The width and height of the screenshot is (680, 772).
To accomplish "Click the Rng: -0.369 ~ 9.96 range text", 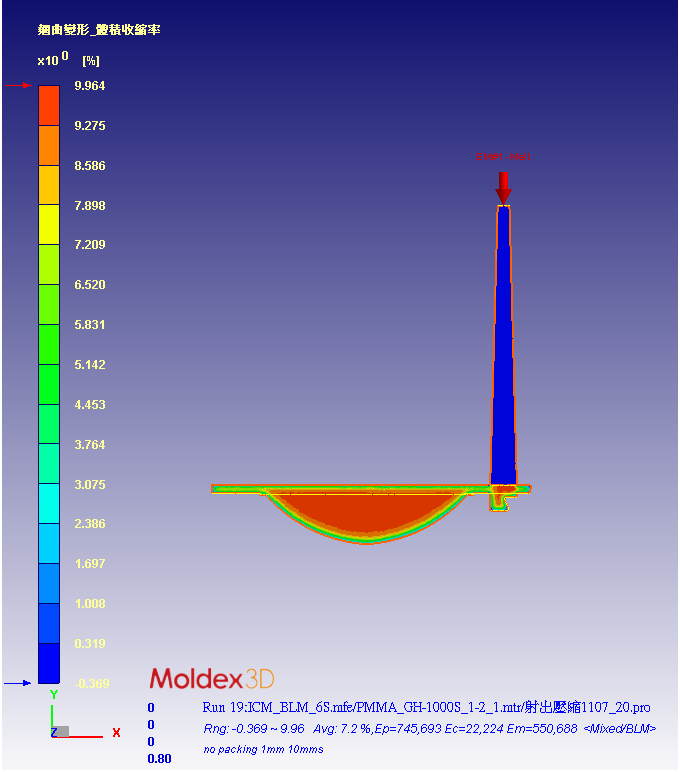I will [254, 729].
